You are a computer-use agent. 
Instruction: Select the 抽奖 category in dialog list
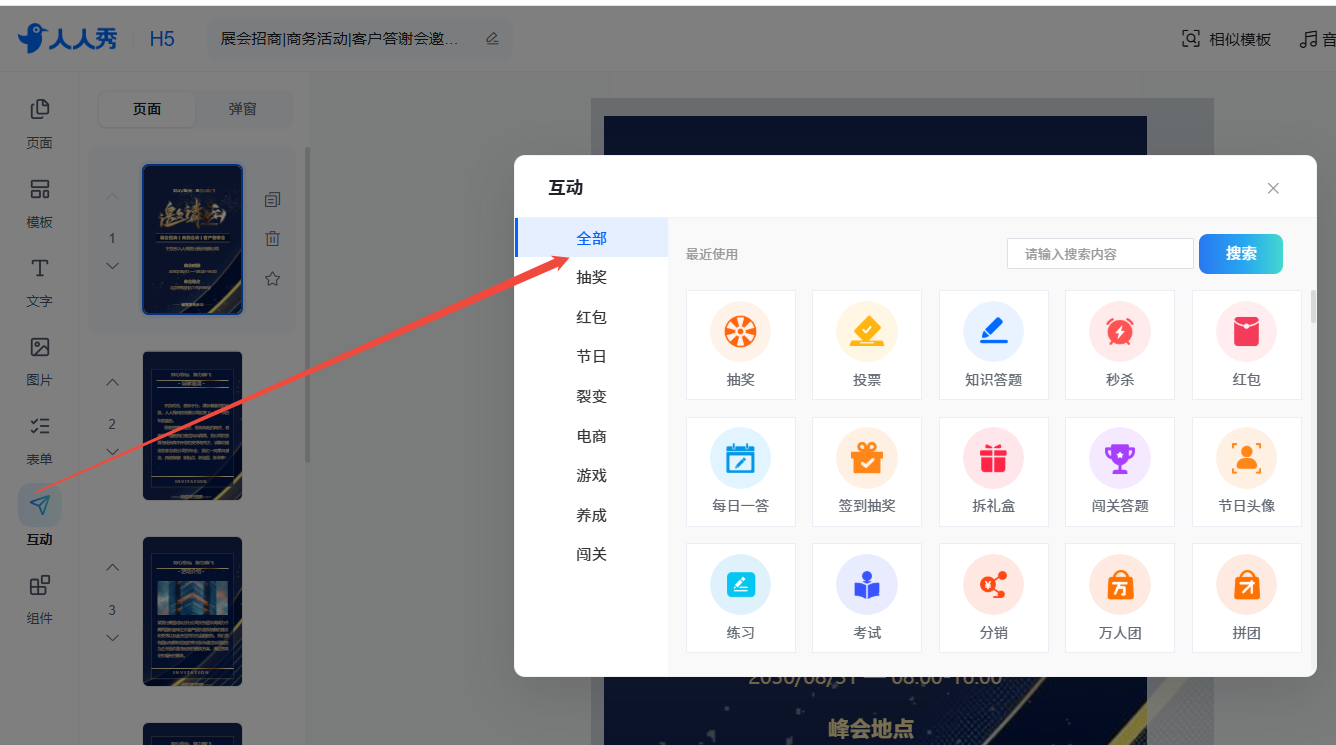pyautogui.click(x=592, y=277)
